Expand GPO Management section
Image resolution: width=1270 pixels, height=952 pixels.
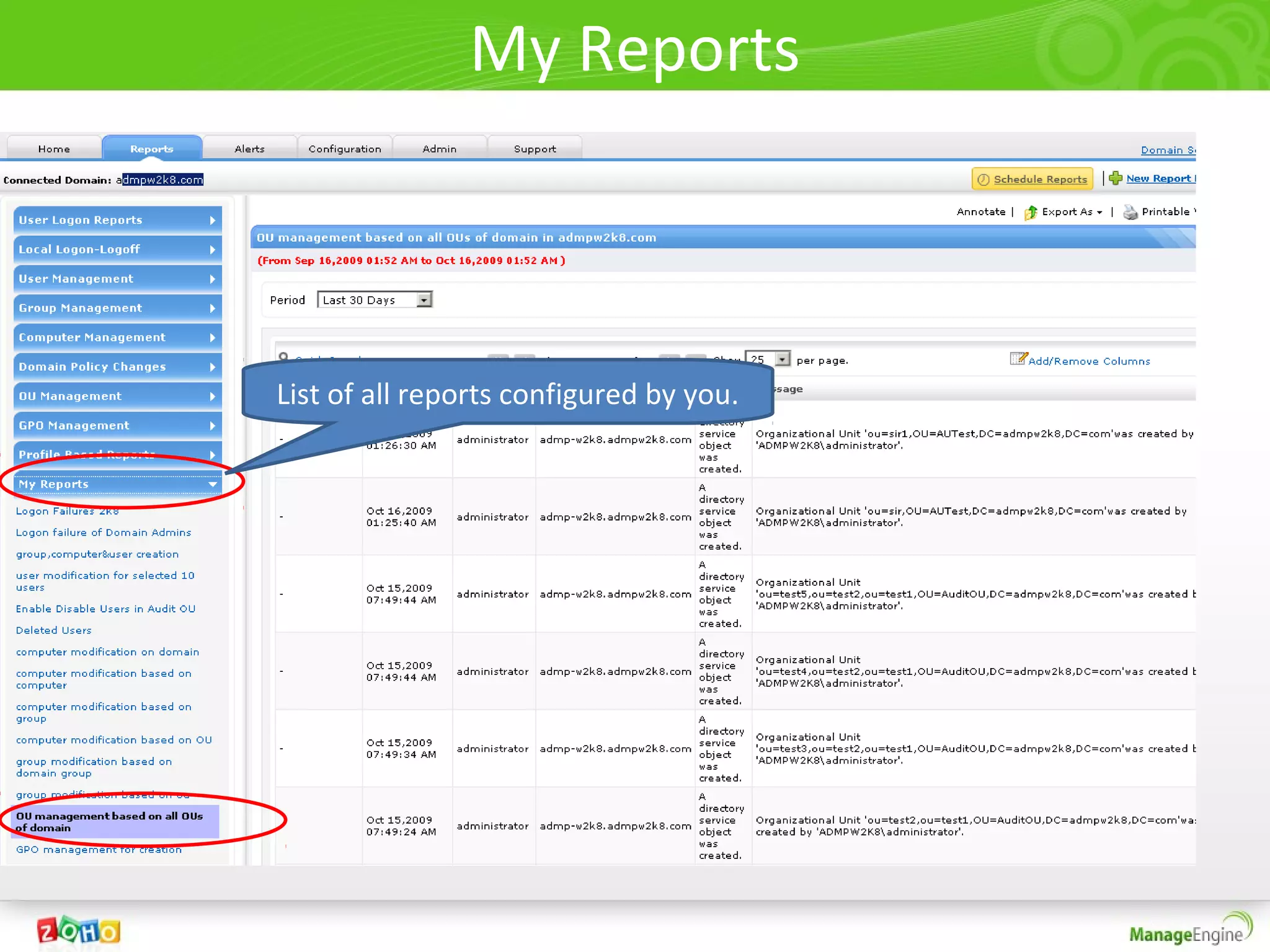[118, 426]
